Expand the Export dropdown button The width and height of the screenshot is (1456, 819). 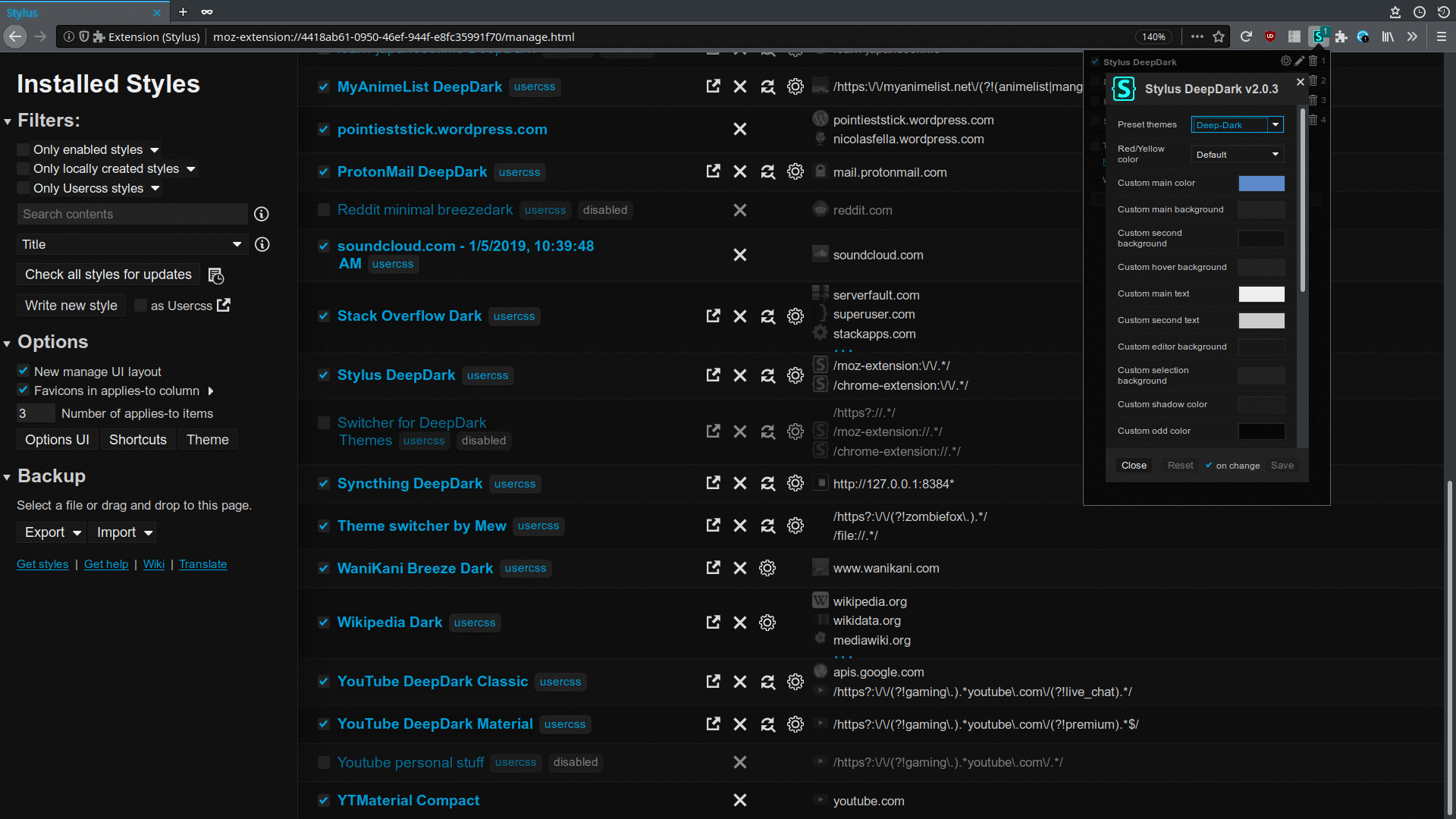click(x=51, y=532)
